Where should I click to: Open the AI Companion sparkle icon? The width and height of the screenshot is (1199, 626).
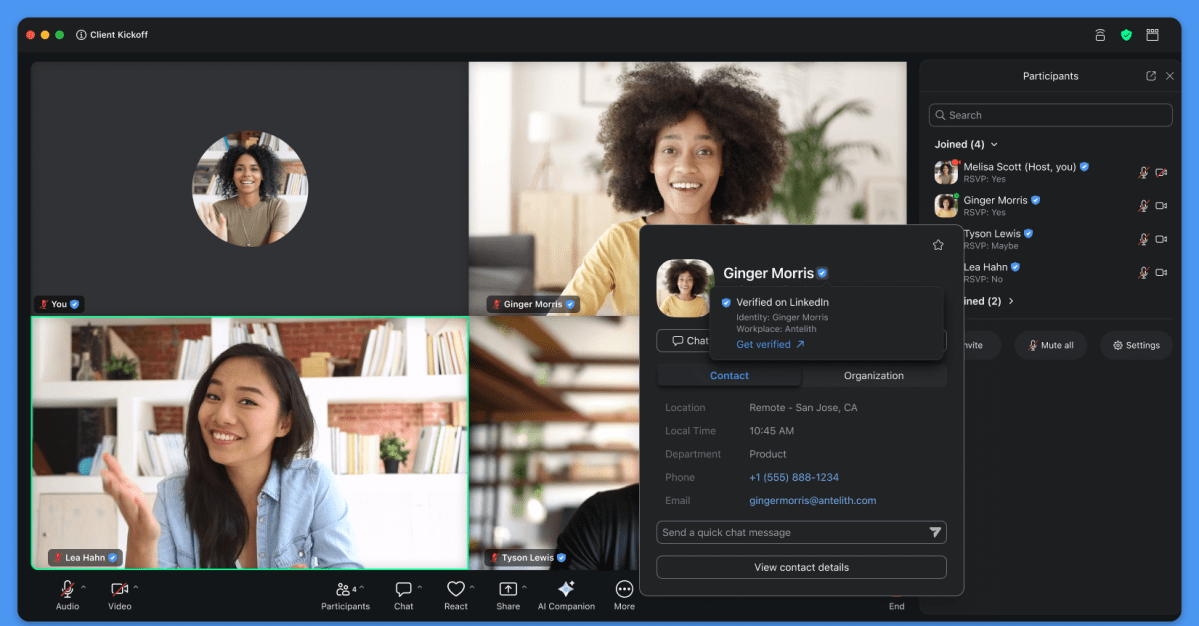pyautogui.click(x=566, y=590)
